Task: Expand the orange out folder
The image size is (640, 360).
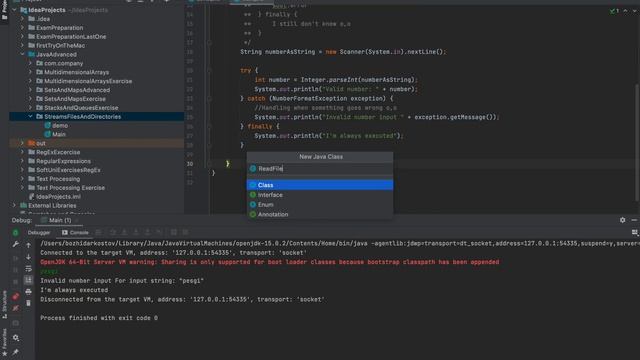Action: pyautogui.click(x=22, y=143)
